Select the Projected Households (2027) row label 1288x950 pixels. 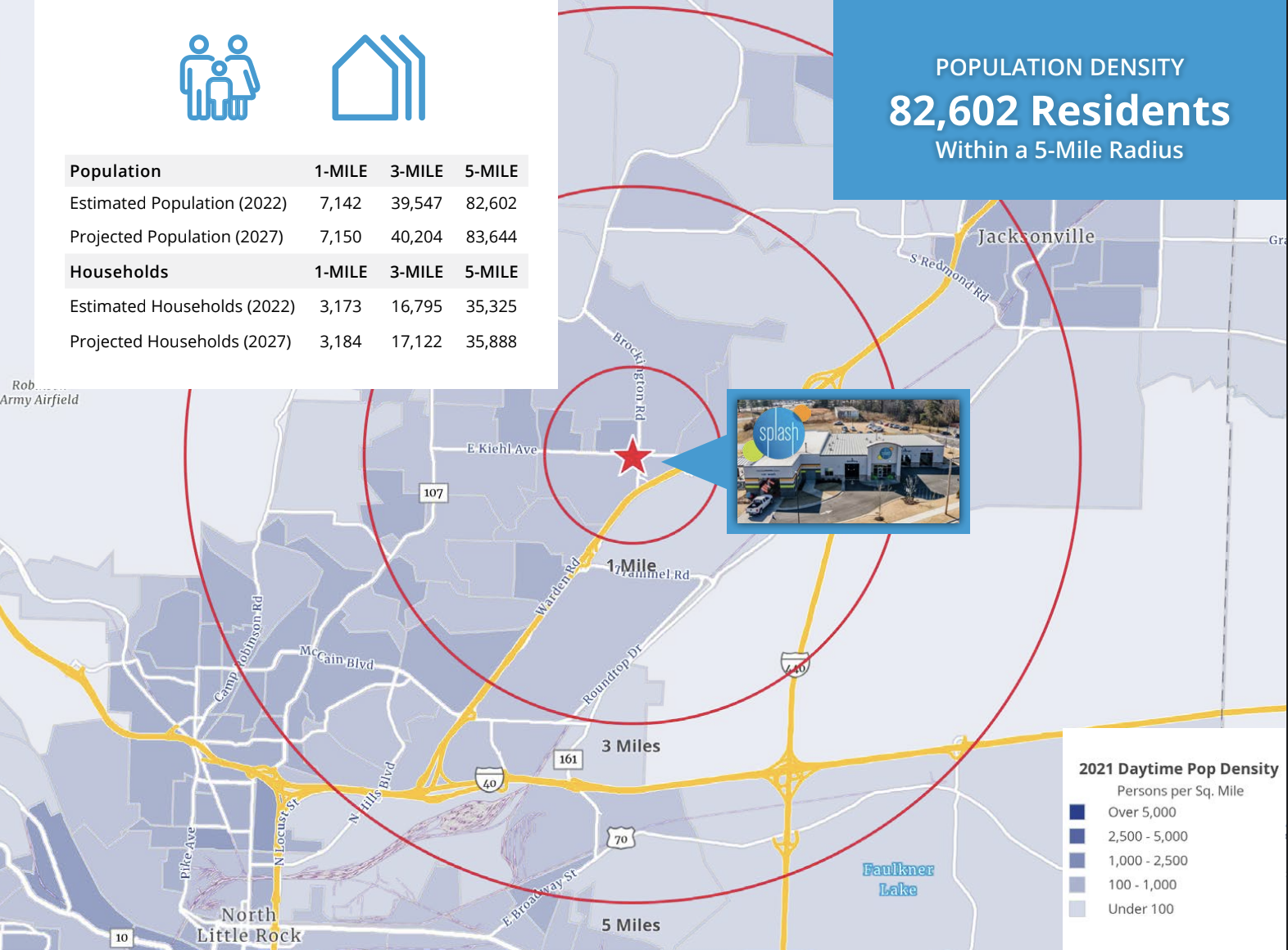pos(180,342)
